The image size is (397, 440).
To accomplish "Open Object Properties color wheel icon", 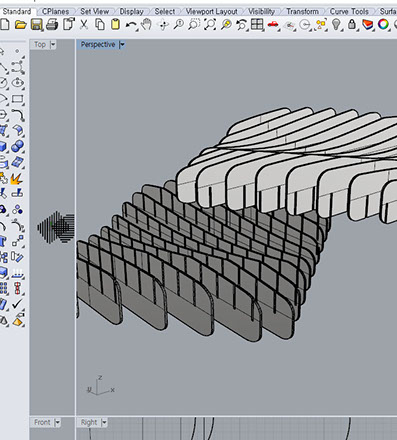I will (383, 24).
